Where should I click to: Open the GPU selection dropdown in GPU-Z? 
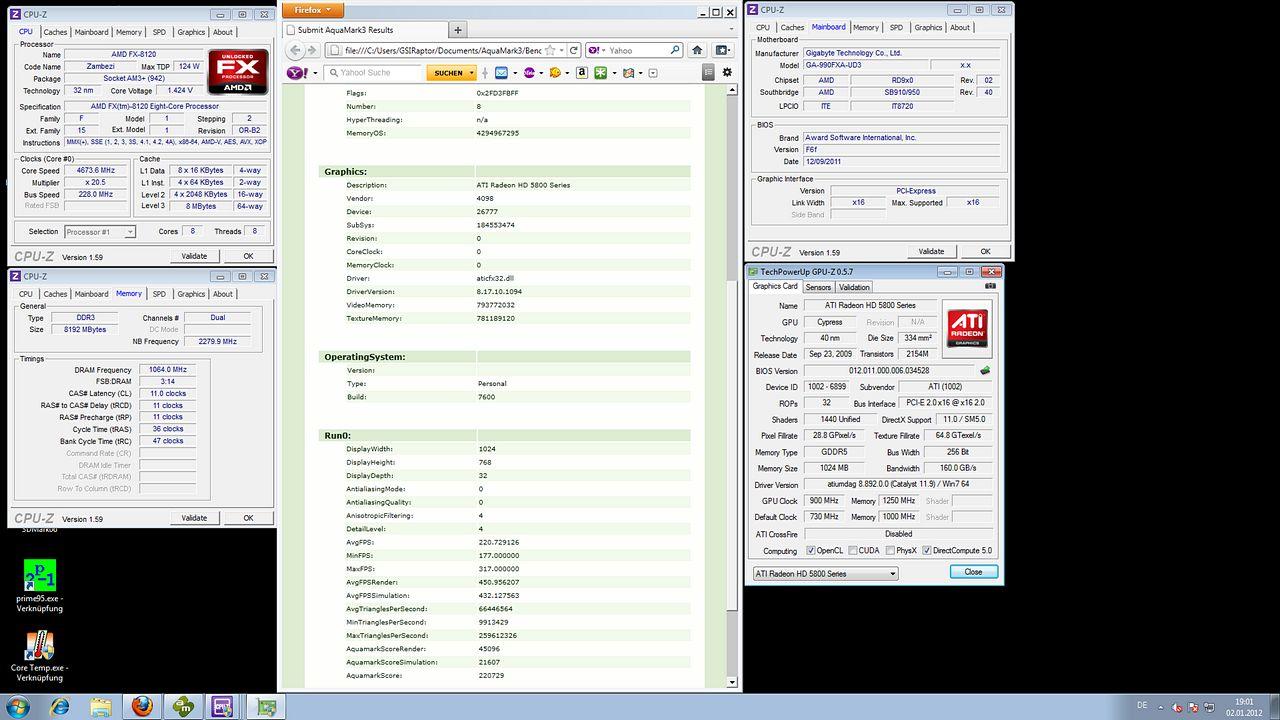[825, 573]
